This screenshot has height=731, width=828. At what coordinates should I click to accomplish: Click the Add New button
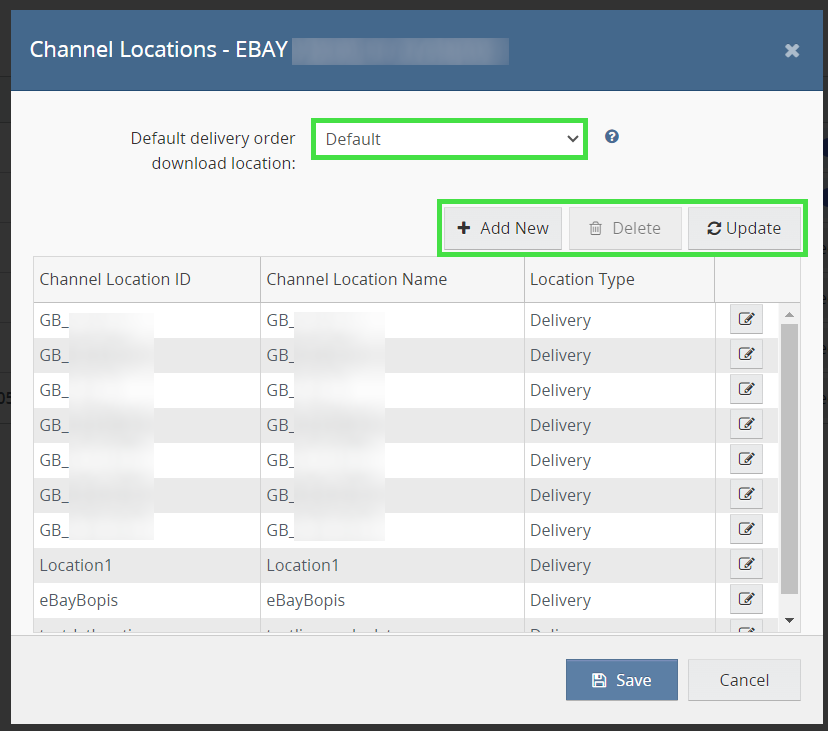tap(503, 228)
